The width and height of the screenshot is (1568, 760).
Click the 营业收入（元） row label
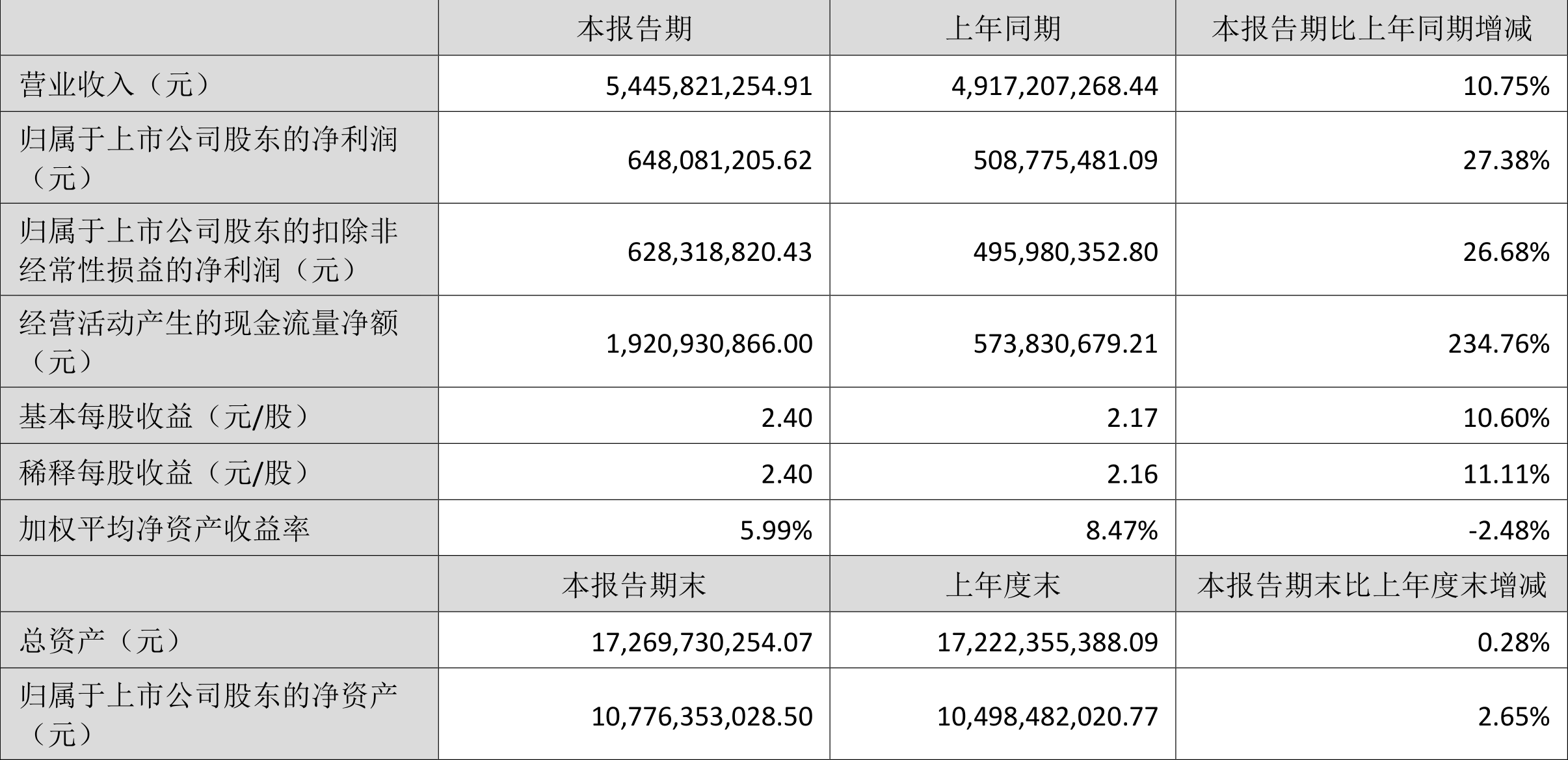[116, 84]
